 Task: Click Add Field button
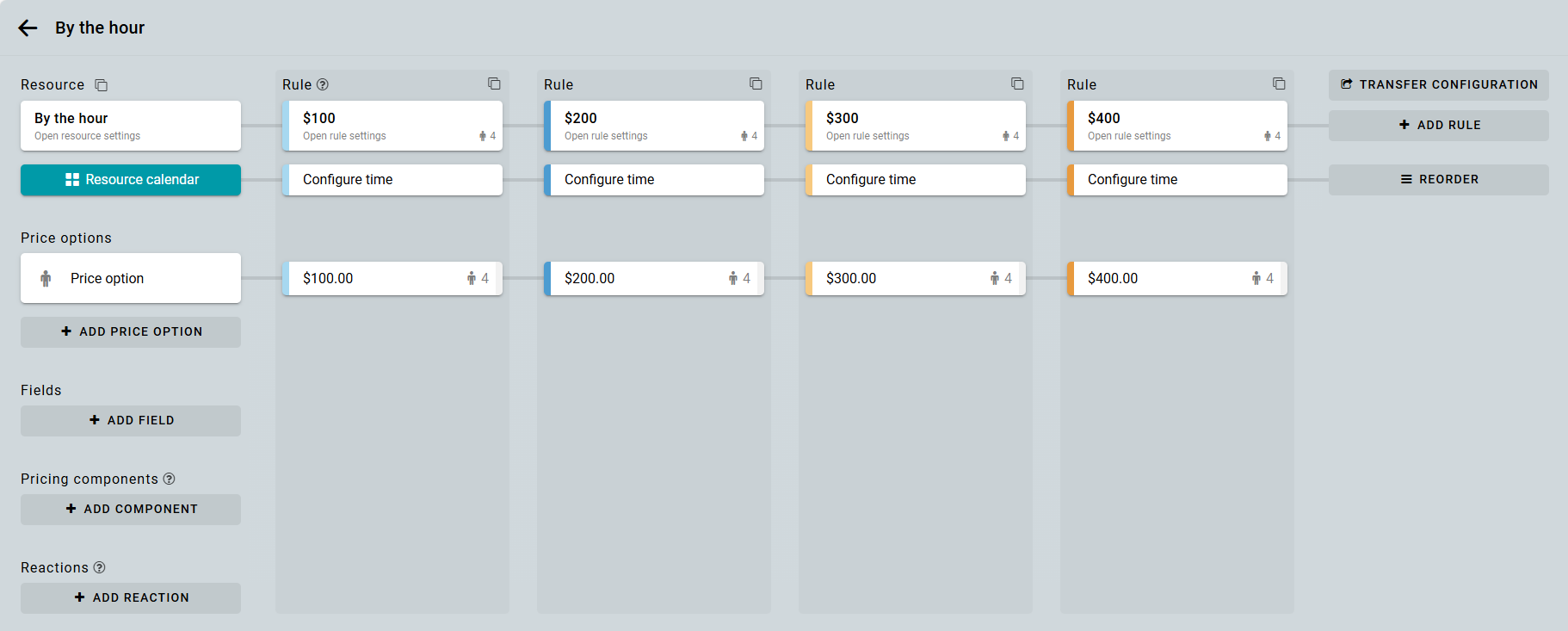click(x=131, y=421)
